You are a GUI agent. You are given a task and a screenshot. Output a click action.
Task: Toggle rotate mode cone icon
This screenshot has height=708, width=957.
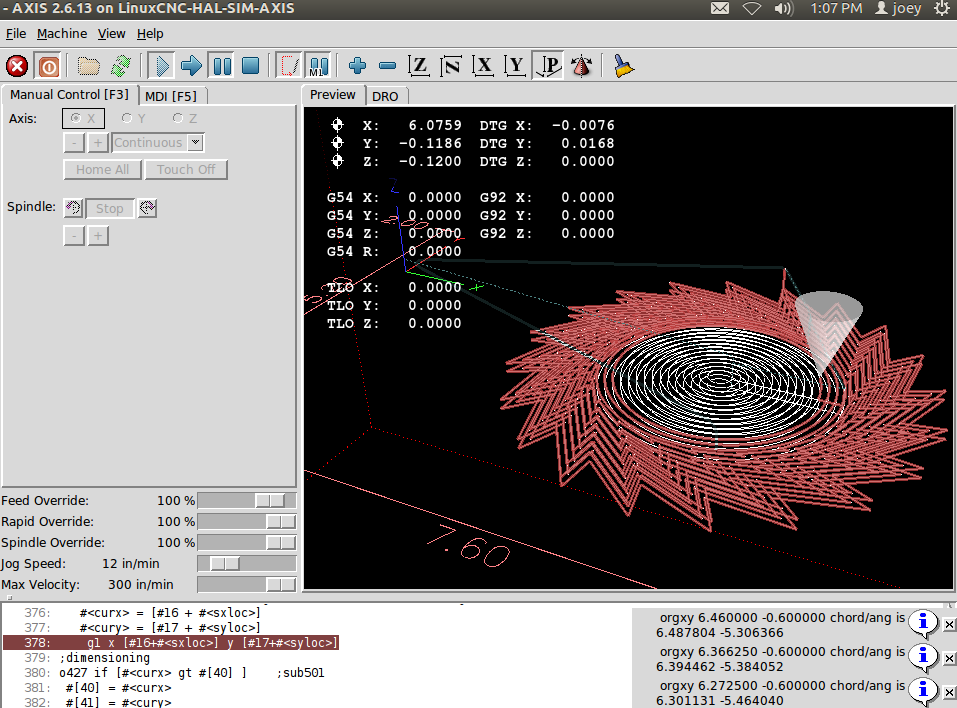coord(581,67)
